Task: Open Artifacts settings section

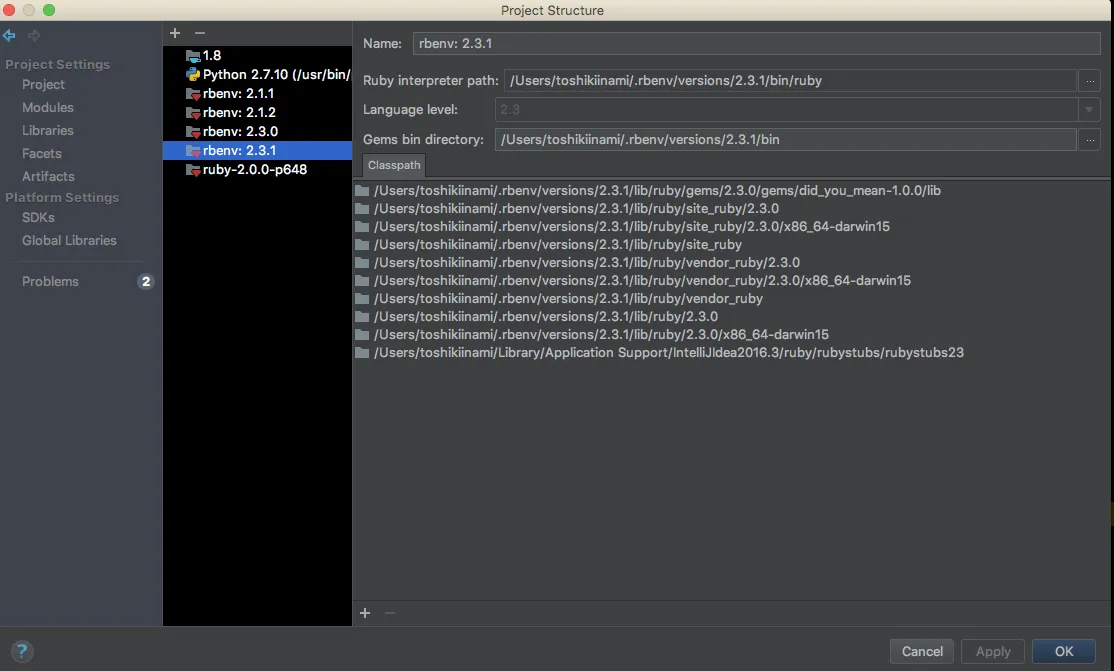Action: tap(48, 176)
